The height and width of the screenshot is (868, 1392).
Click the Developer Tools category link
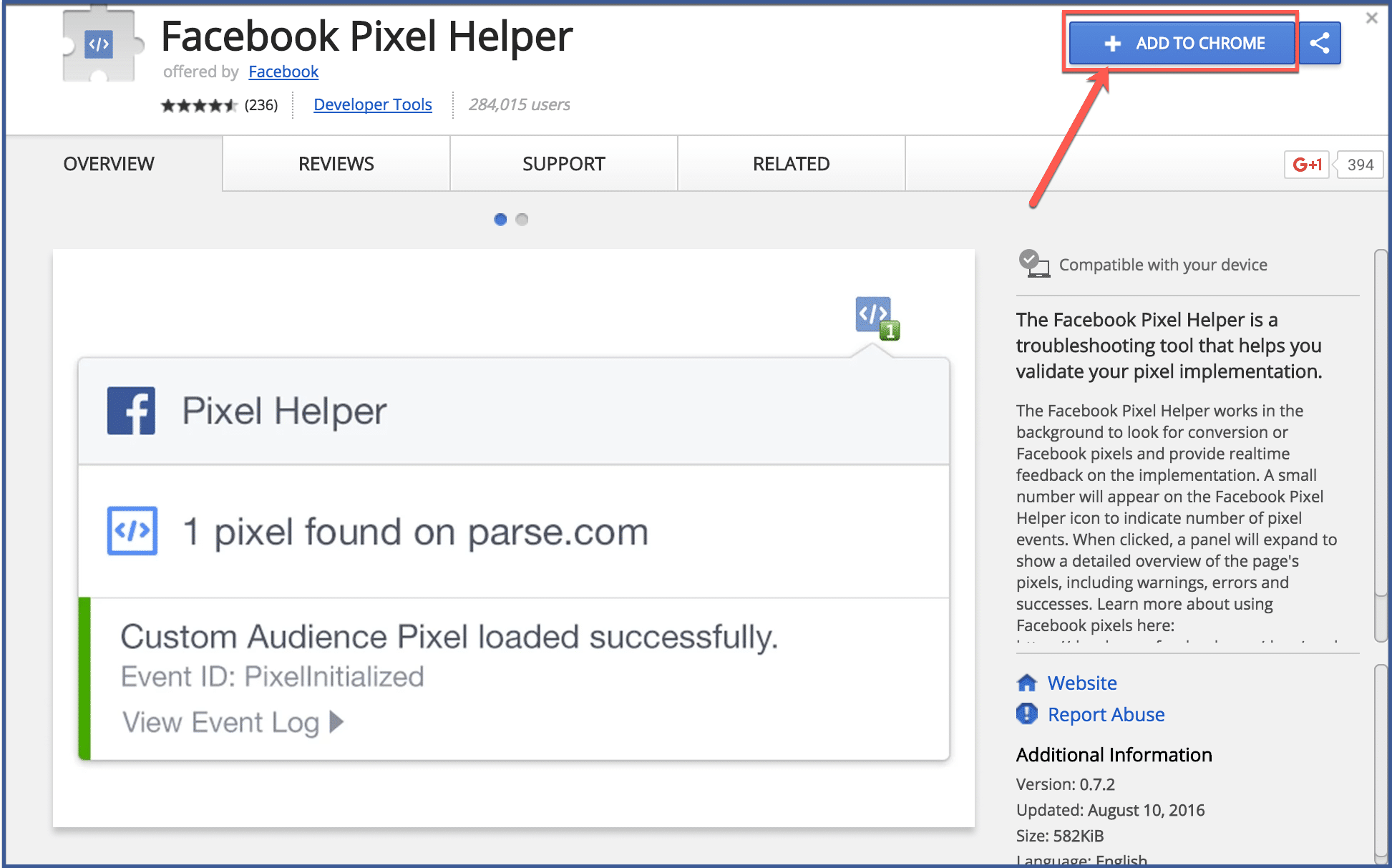pos(372,103)
